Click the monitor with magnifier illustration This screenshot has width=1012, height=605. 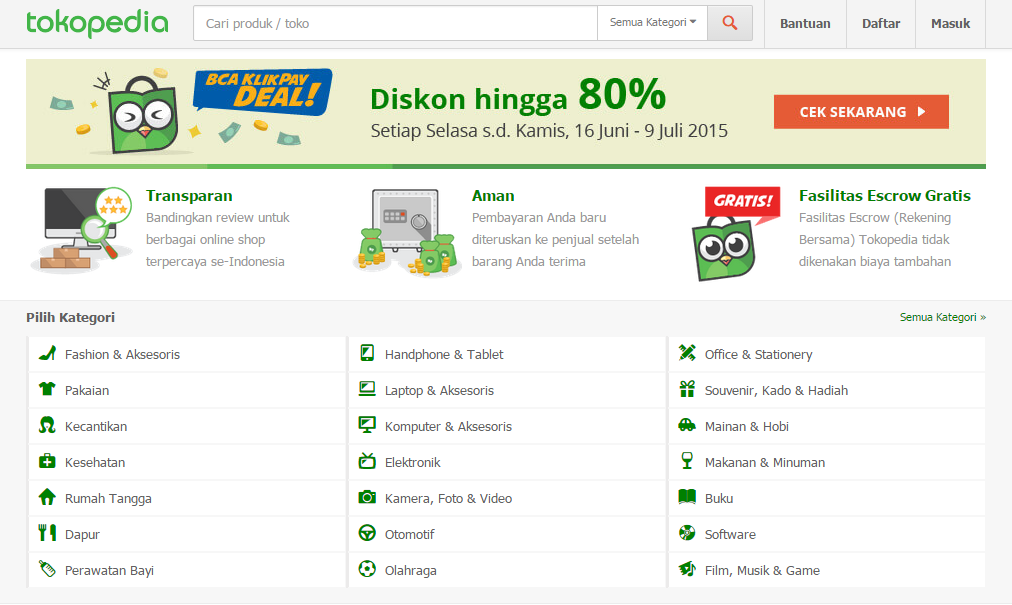point(81,230)
